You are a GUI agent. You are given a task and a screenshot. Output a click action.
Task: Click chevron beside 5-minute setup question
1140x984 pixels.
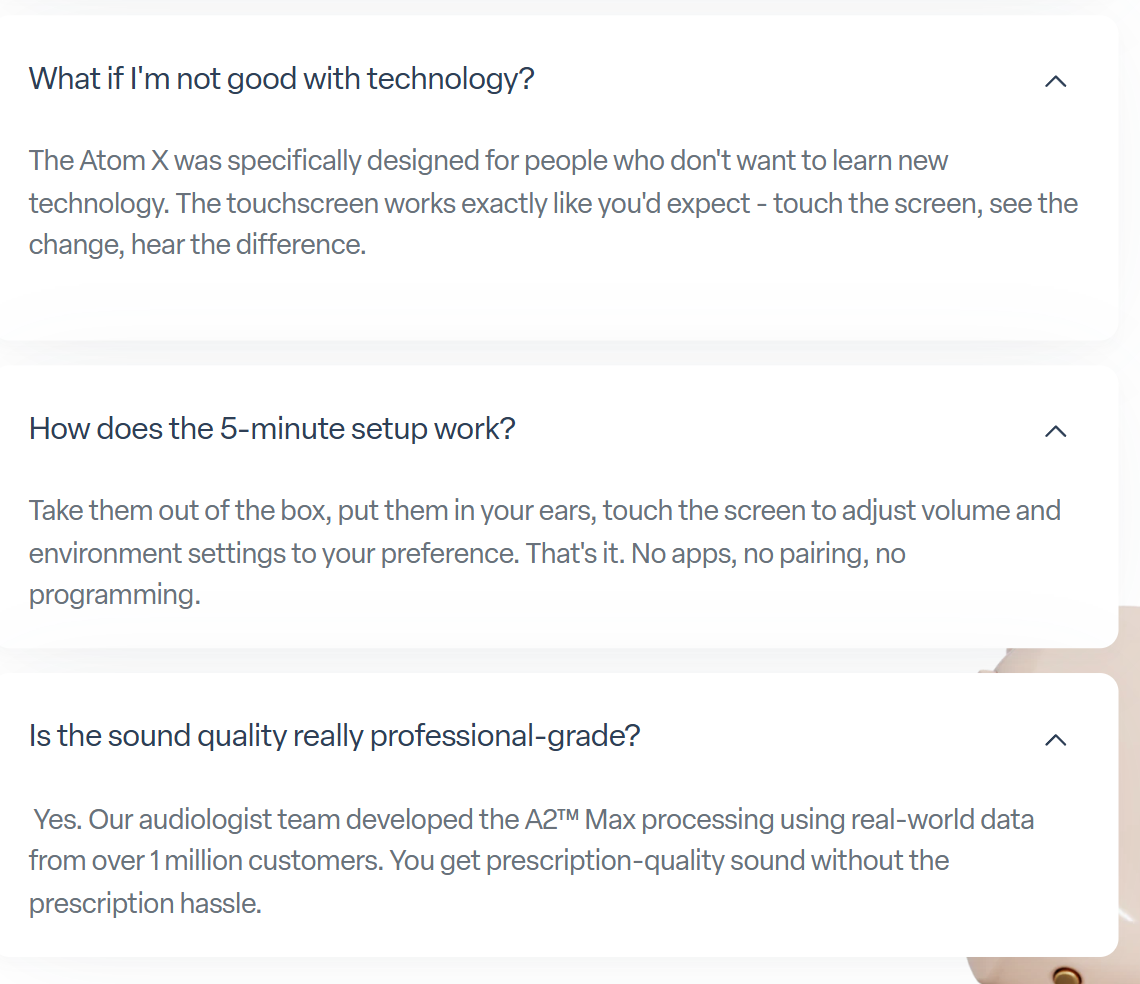click(1055, 431)
